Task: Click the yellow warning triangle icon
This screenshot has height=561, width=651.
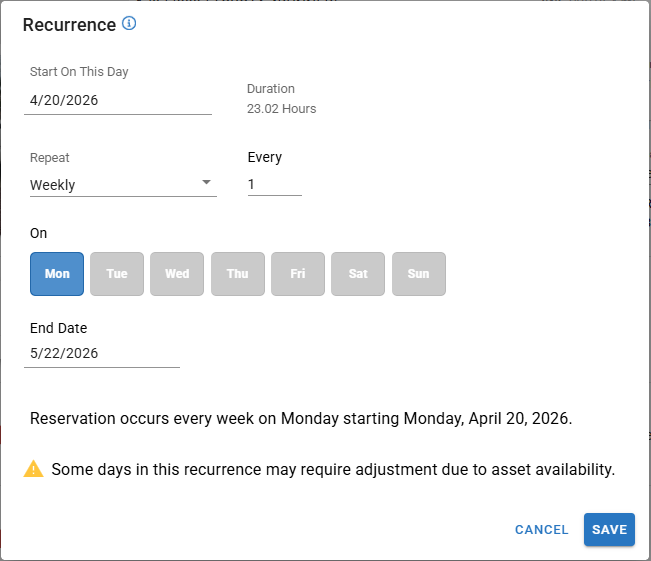Action: (34, 468)
